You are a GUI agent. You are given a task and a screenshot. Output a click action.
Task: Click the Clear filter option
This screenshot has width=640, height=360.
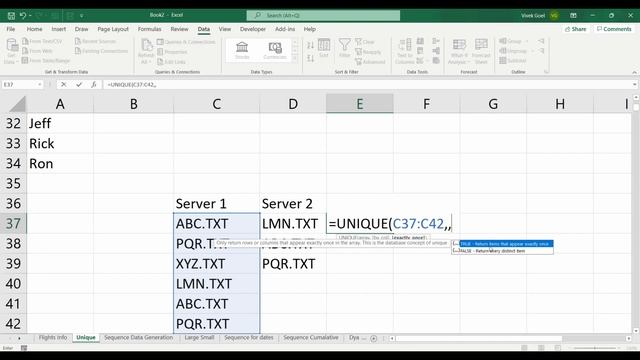click(365, 42)
